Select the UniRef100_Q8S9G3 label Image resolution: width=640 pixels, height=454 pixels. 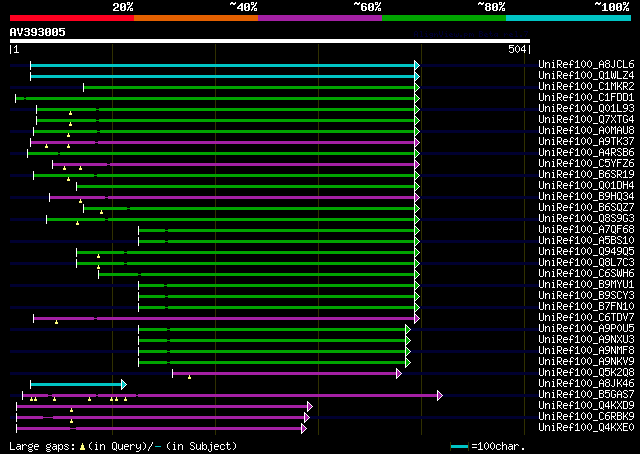click(x=586, y=219)
